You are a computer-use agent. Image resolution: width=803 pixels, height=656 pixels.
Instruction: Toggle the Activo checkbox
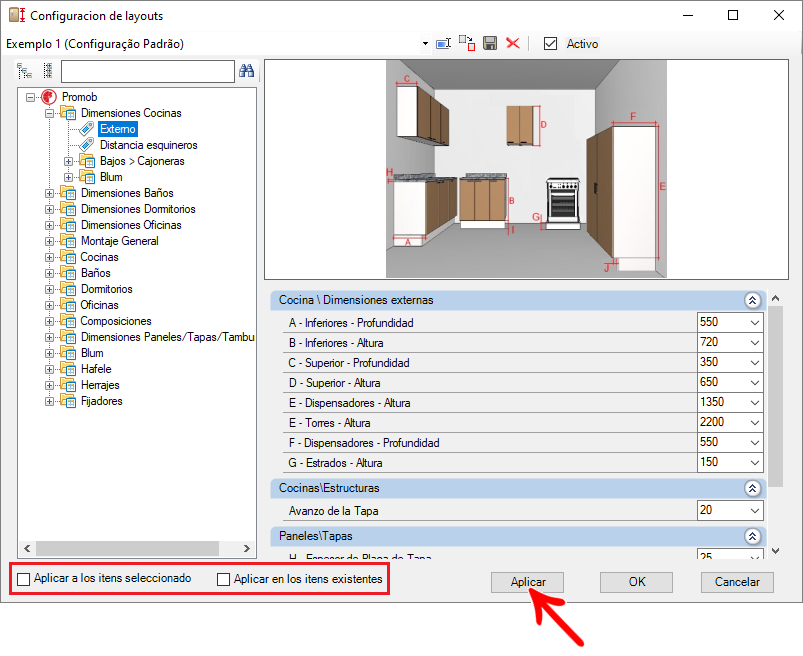pos(550,44)
